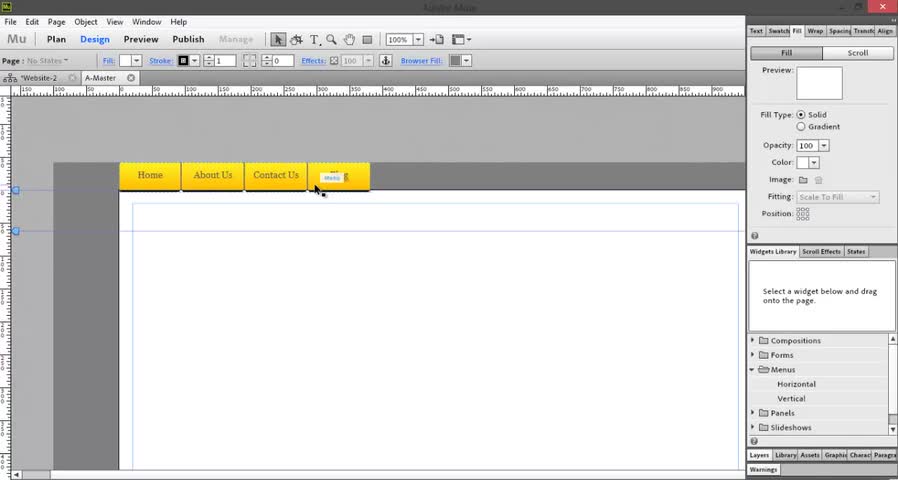This screenshot has height=480, width=898.
Task: Open the Fitting Scale To Fill dropdown
Action: (838, 197)
